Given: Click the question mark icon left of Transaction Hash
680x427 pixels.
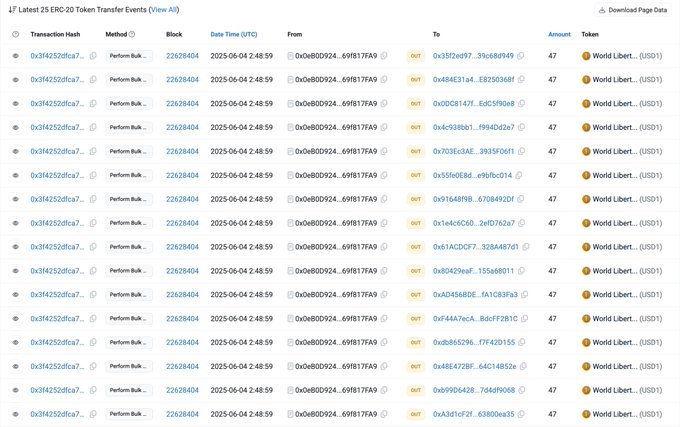Looking at the screenshot, I should coord(15,34).
